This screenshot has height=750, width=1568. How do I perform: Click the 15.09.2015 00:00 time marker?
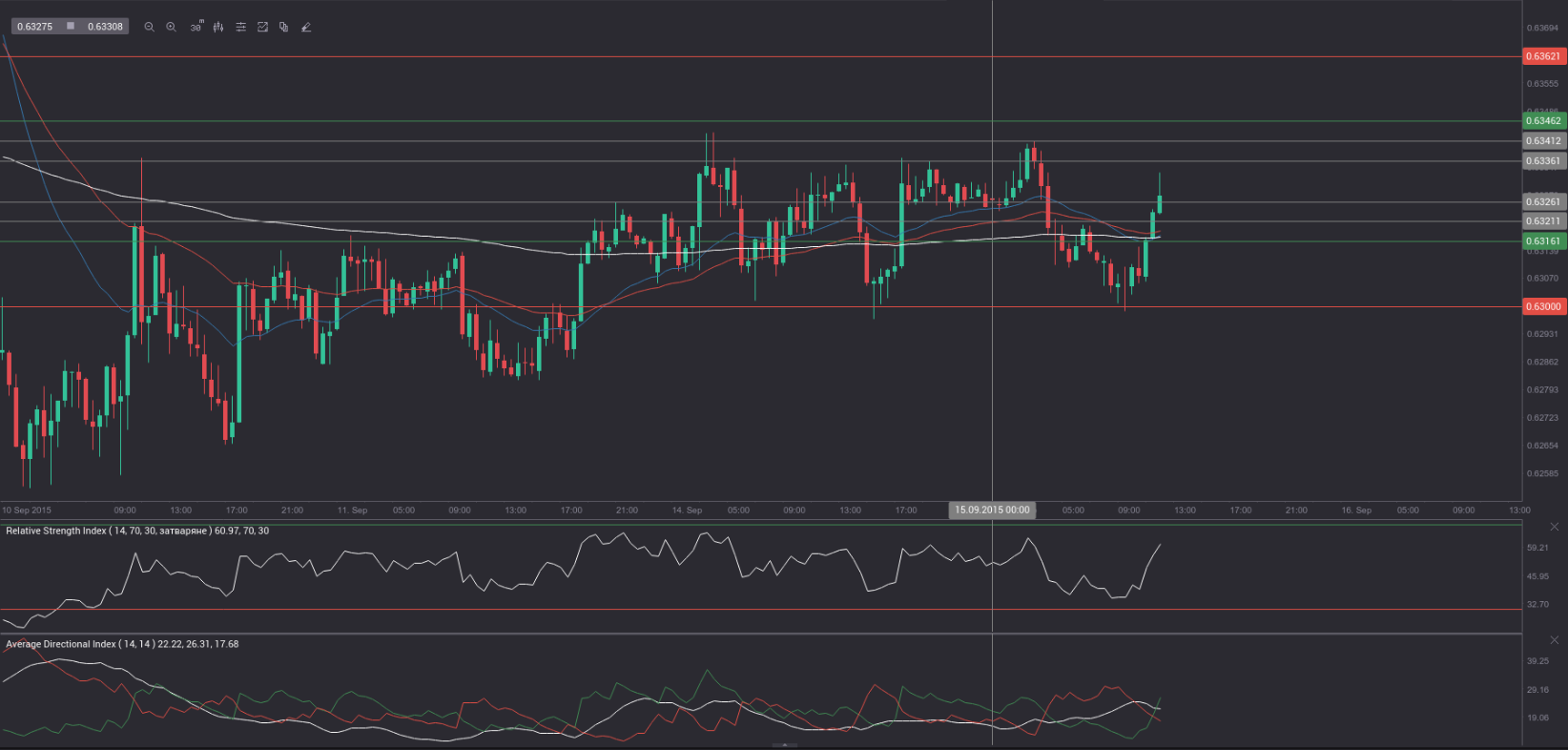point(992,510)
